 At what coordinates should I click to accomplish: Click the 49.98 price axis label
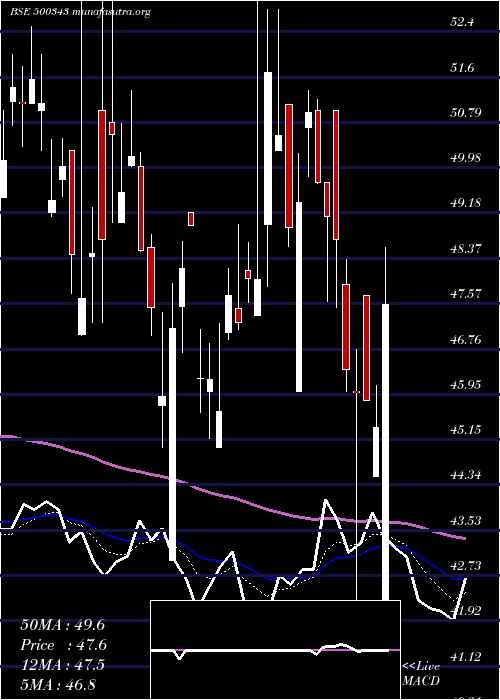pos(466,158)
